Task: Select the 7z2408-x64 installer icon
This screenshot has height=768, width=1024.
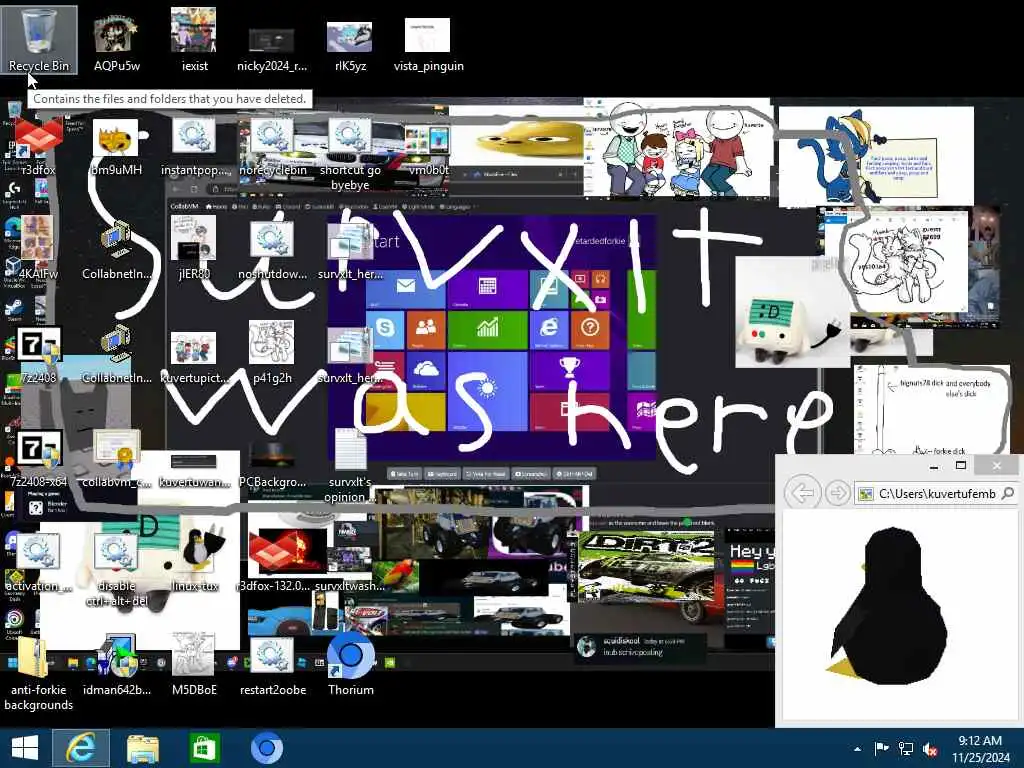Action: 39,459
